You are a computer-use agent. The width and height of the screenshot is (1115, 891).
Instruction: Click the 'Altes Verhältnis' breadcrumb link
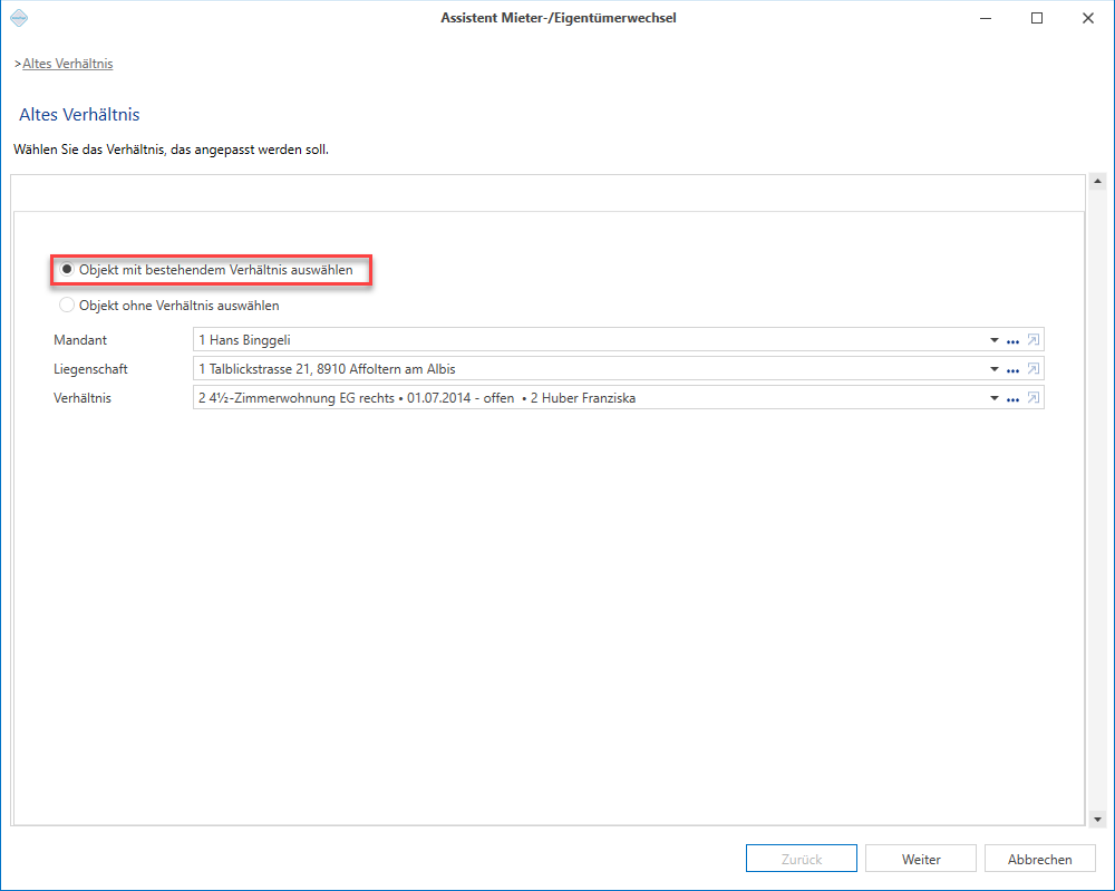(x=68, y=63)
